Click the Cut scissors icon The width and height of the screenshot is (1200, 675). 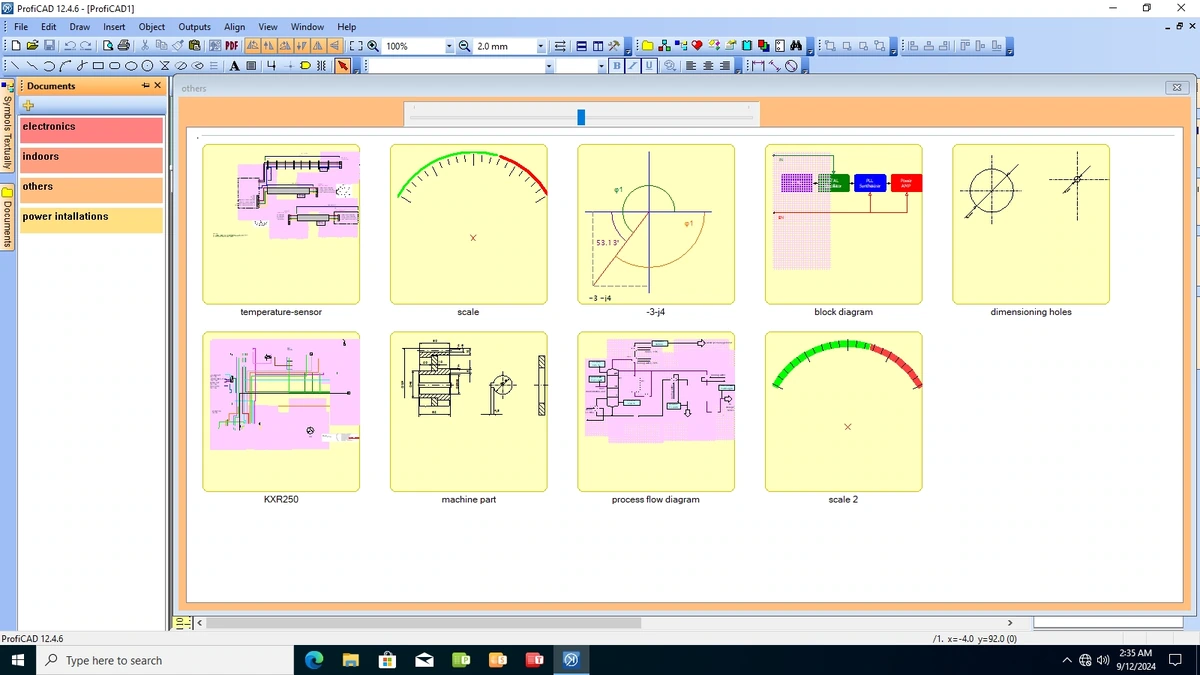pos(145,46)
